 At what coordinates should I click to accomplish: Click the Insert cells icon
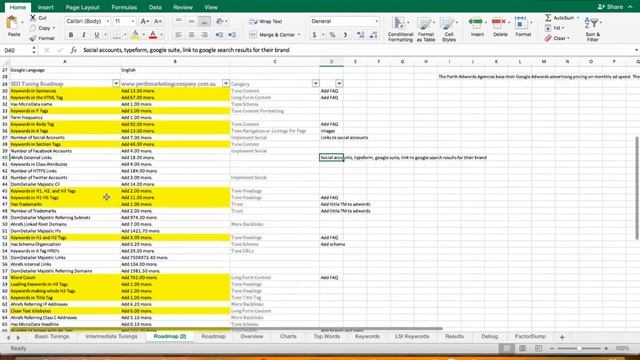[x=476, y=22]
